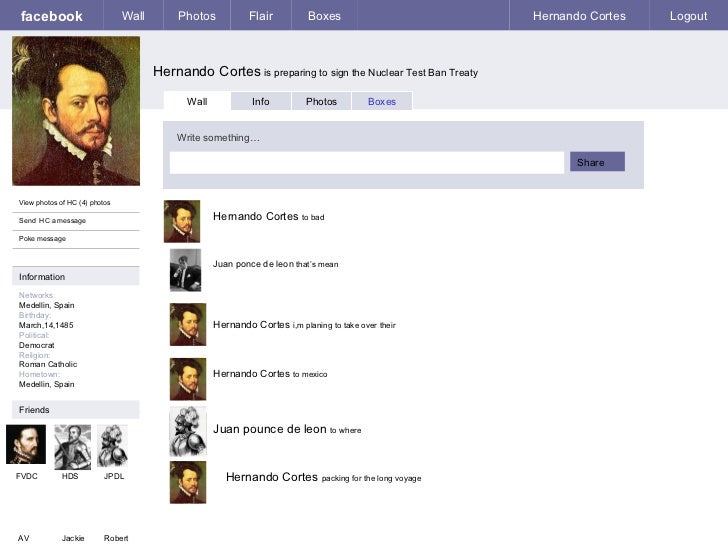Click the JPDL friend name
This screenshot has width=728, height=546.
[x=114, y=476]
